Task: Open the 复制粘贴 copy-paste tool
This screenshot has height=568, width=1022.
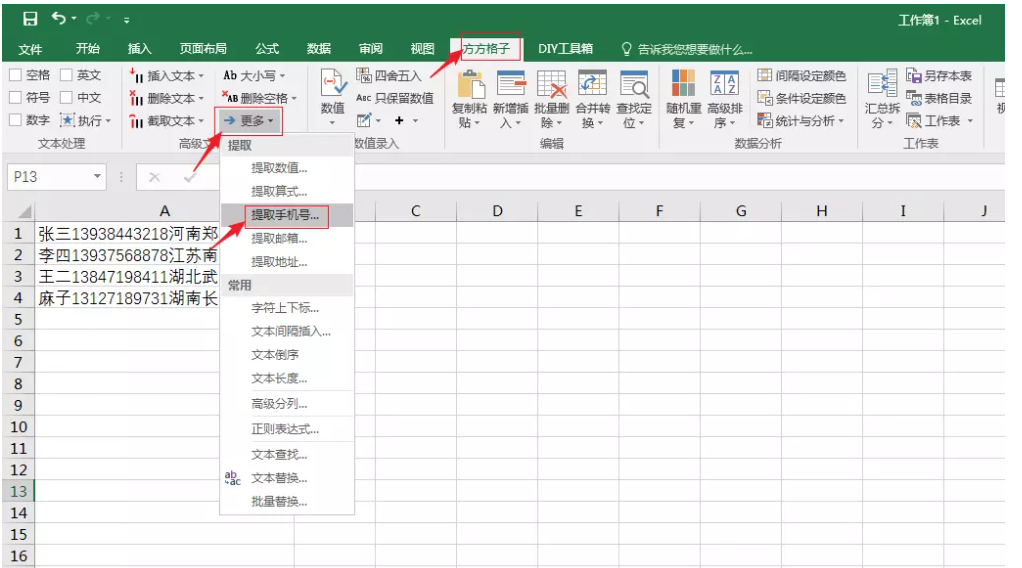Action: 469,98
